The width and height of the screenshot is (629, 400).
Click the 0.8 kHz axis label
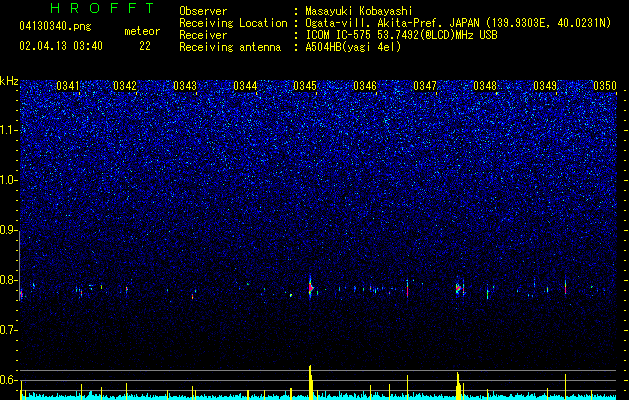pos(9,280)
